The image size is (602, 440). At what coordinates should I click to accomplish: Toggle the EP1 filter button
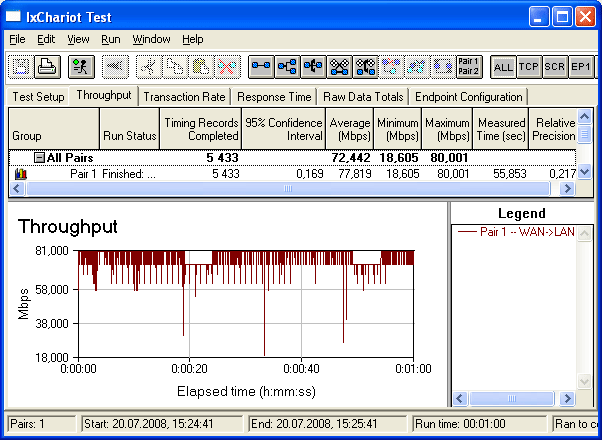581,67
